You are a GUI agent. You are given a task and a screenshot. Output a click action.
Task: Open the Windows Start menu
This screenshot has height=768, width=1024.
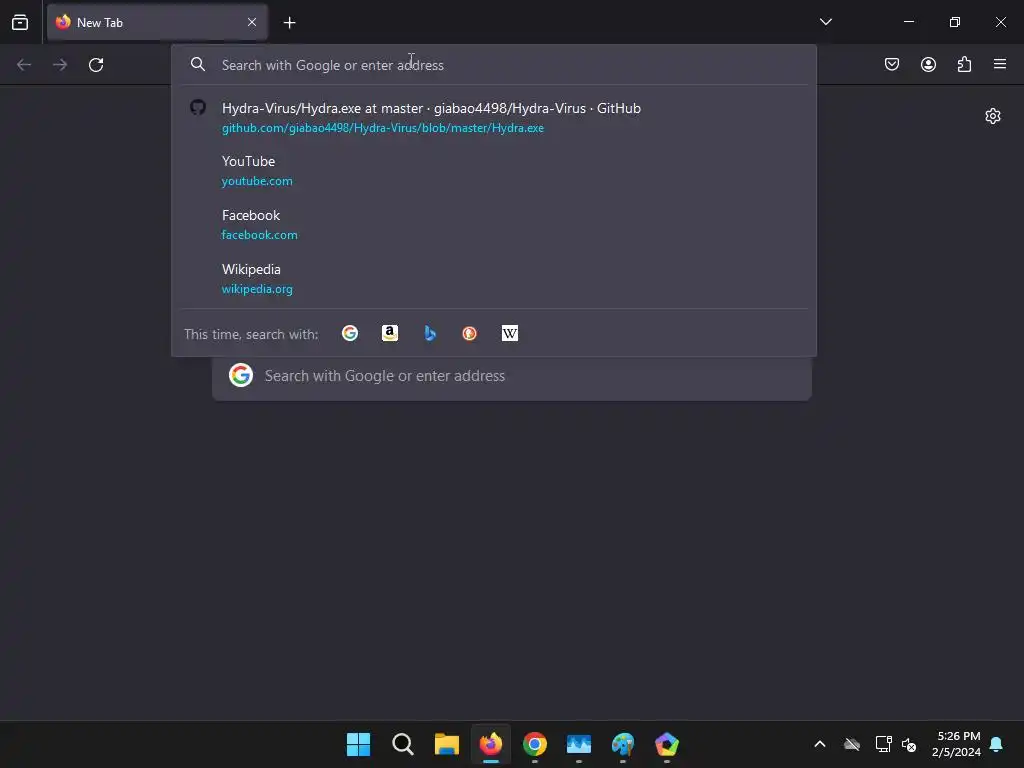coord(359,744)
